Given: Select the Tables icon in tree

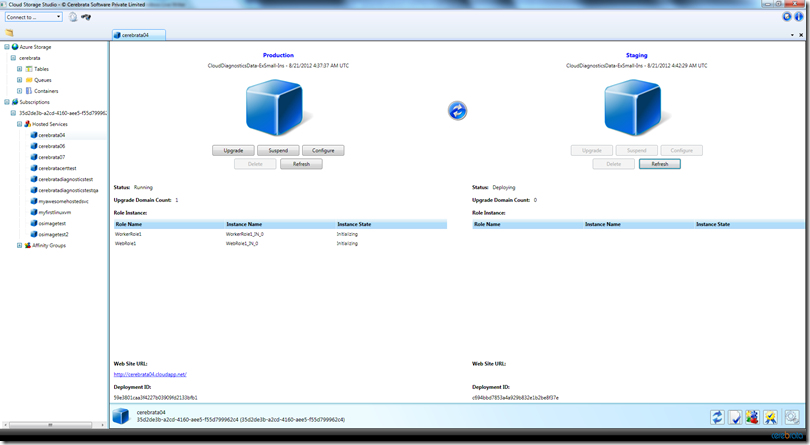Looking at the screenshot, I should click(x=29, y=69).
